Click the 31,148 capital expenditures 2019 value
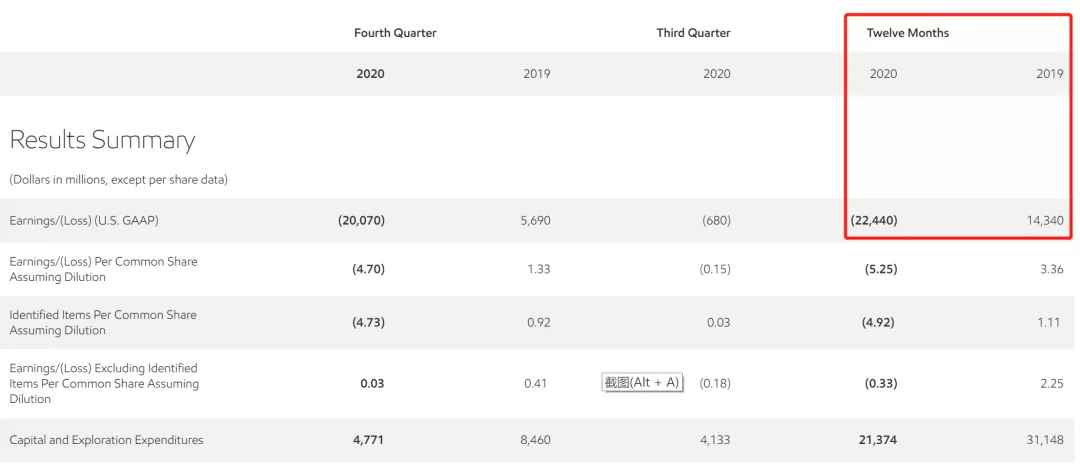 [x=1045, y=440]
